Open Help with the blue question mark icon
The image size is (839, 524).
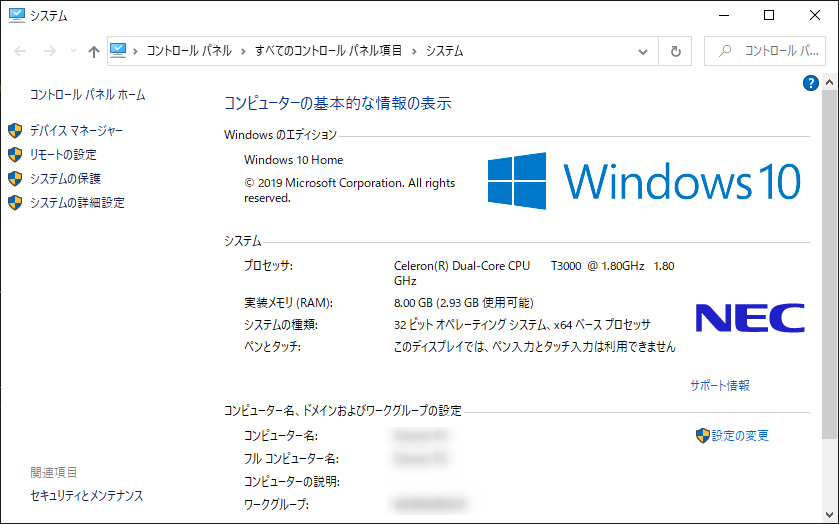point(811,83)
